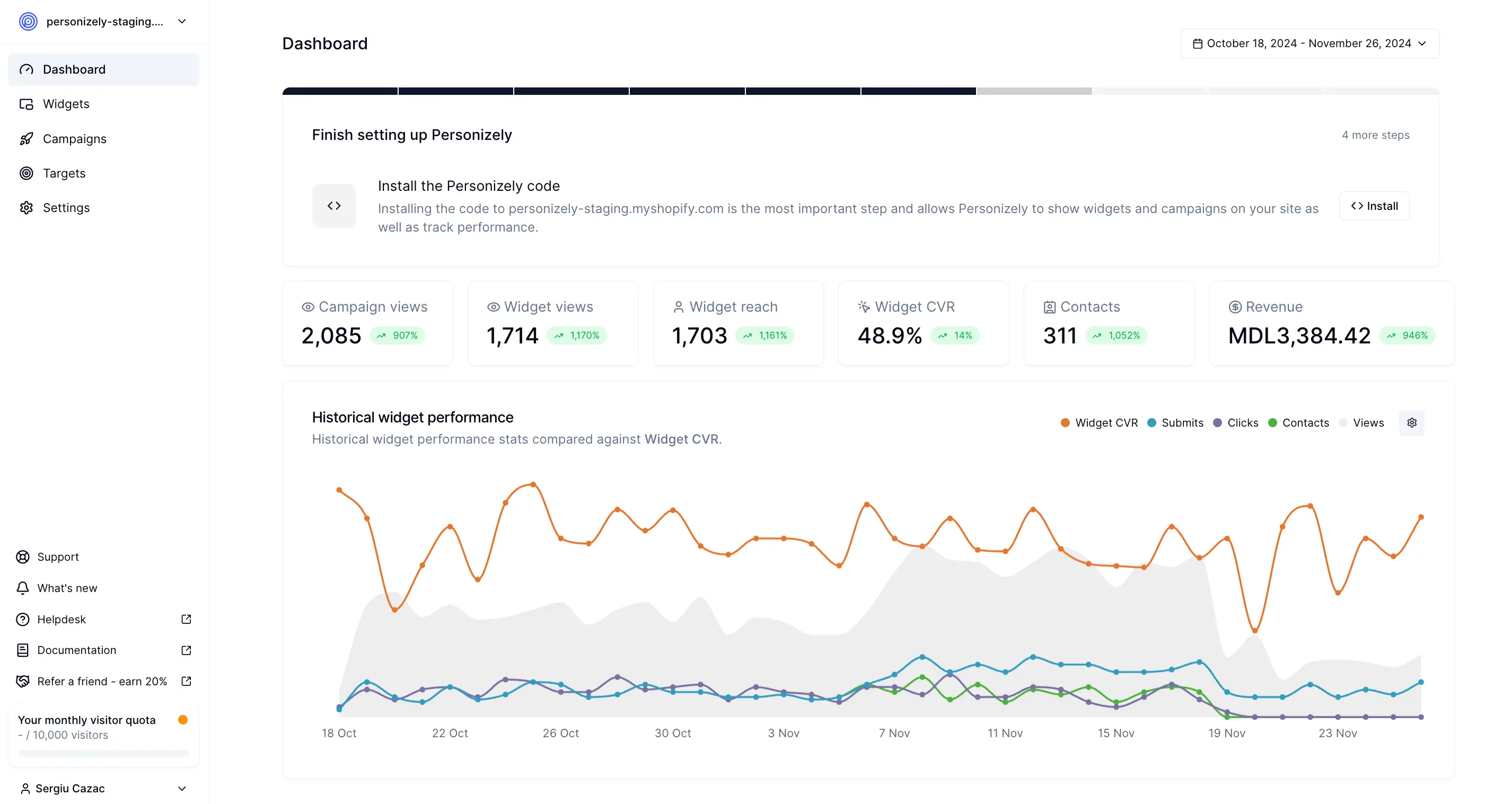Click the calendar icon in date range
Screen dimensions: 1512x804
point(1198,43)
